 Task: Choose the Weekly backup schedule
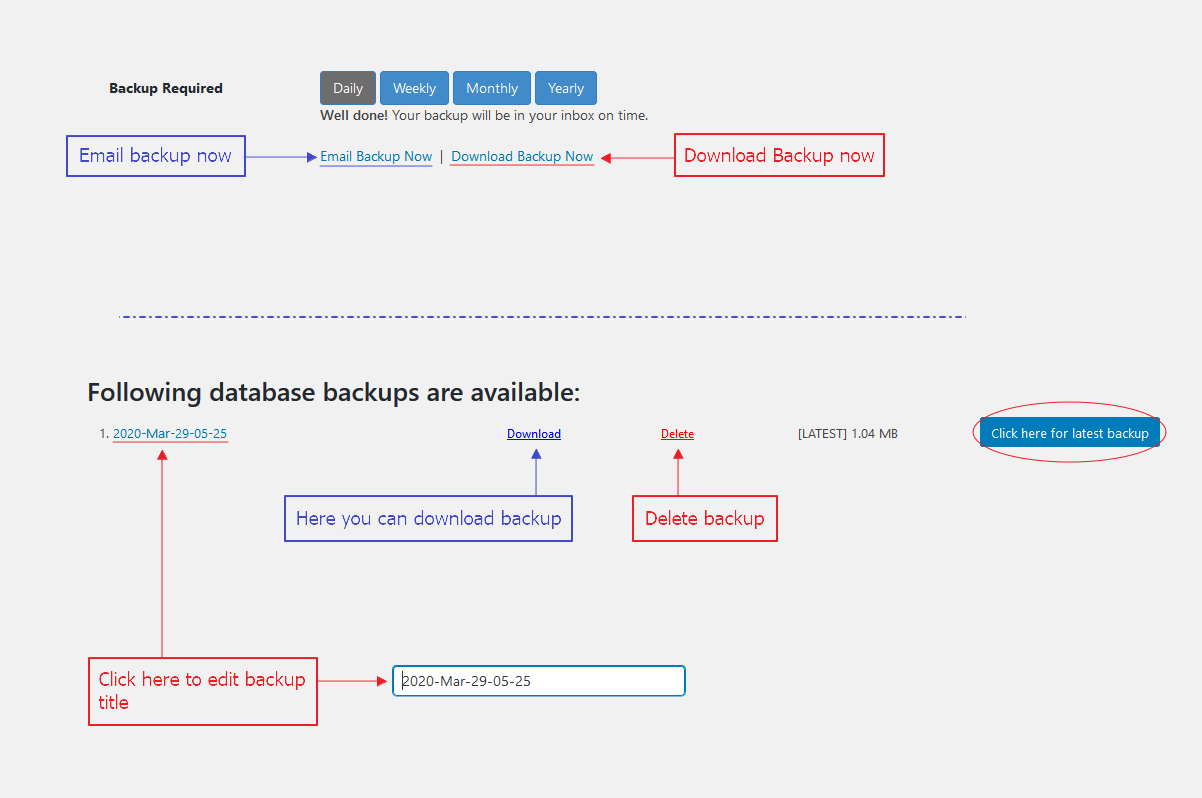pyautogui.click(x=414, y=88)
